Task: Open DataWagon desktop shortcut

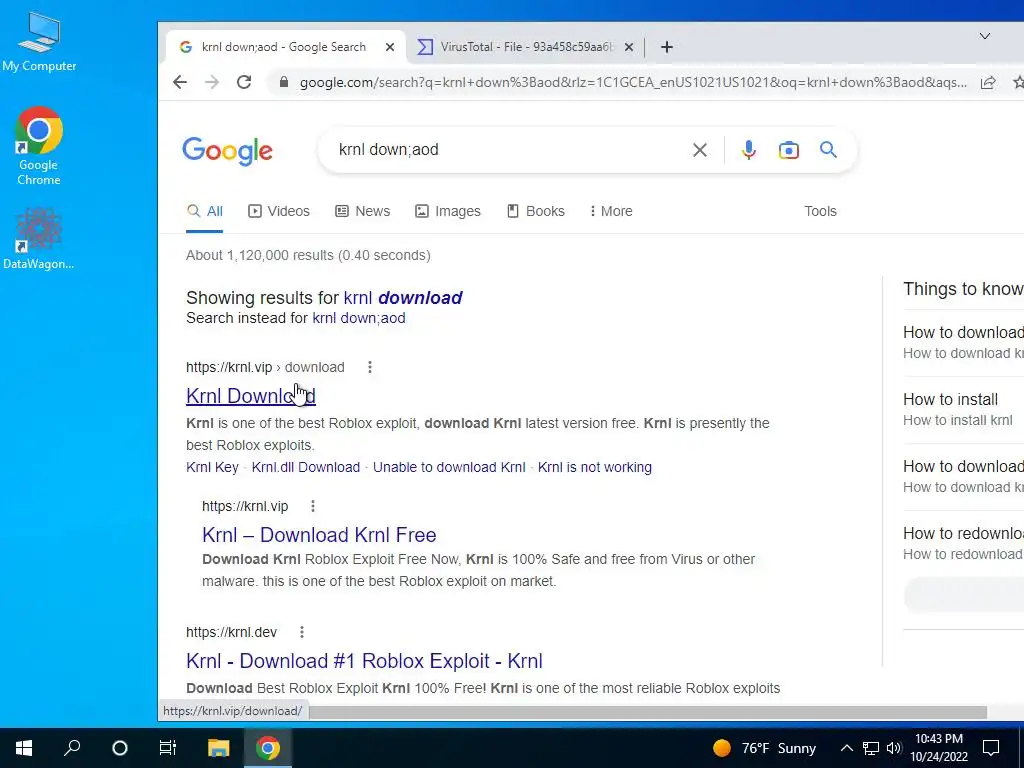Action: [39, 239]
